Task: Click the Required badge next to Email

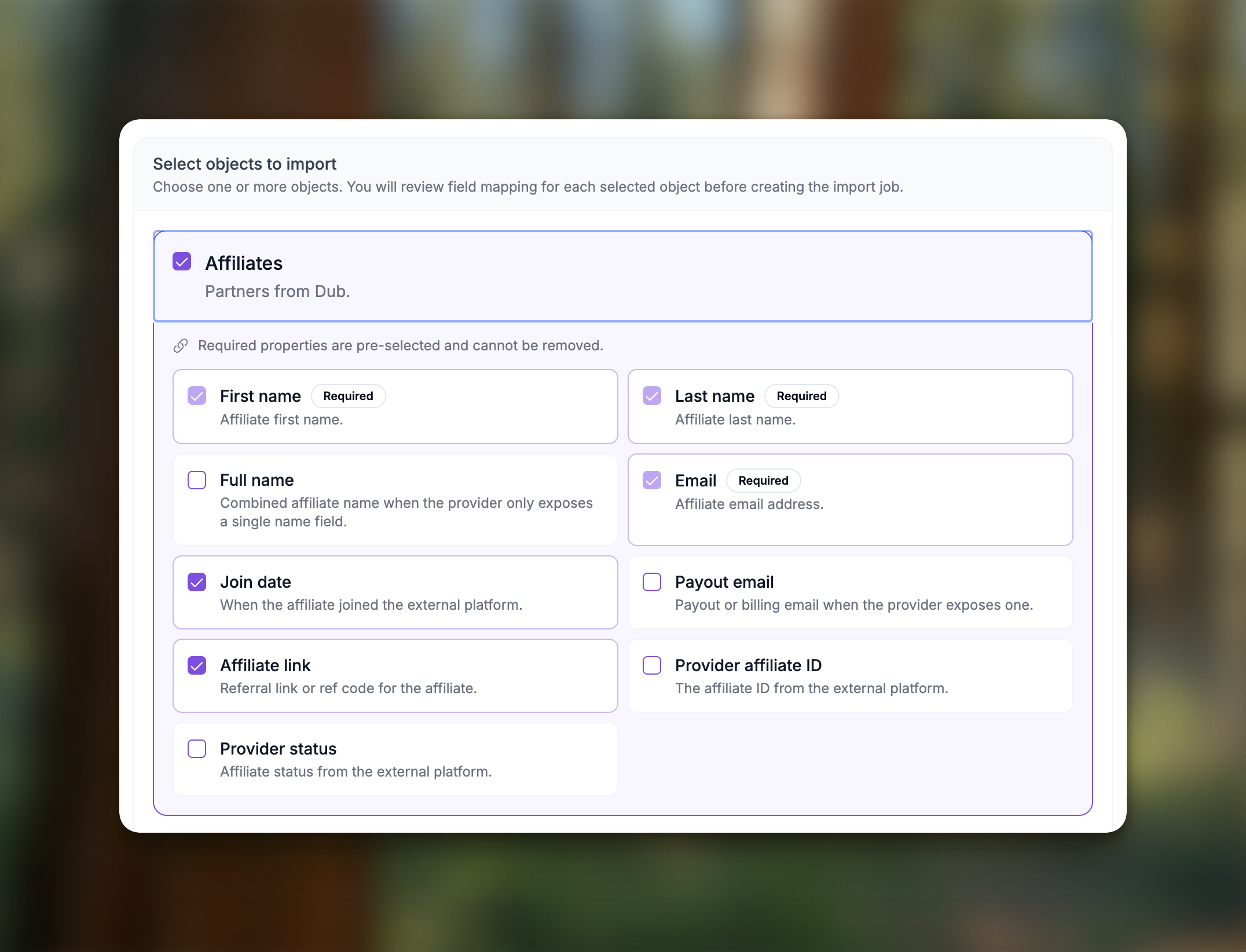Action: [x=764, y=481]
